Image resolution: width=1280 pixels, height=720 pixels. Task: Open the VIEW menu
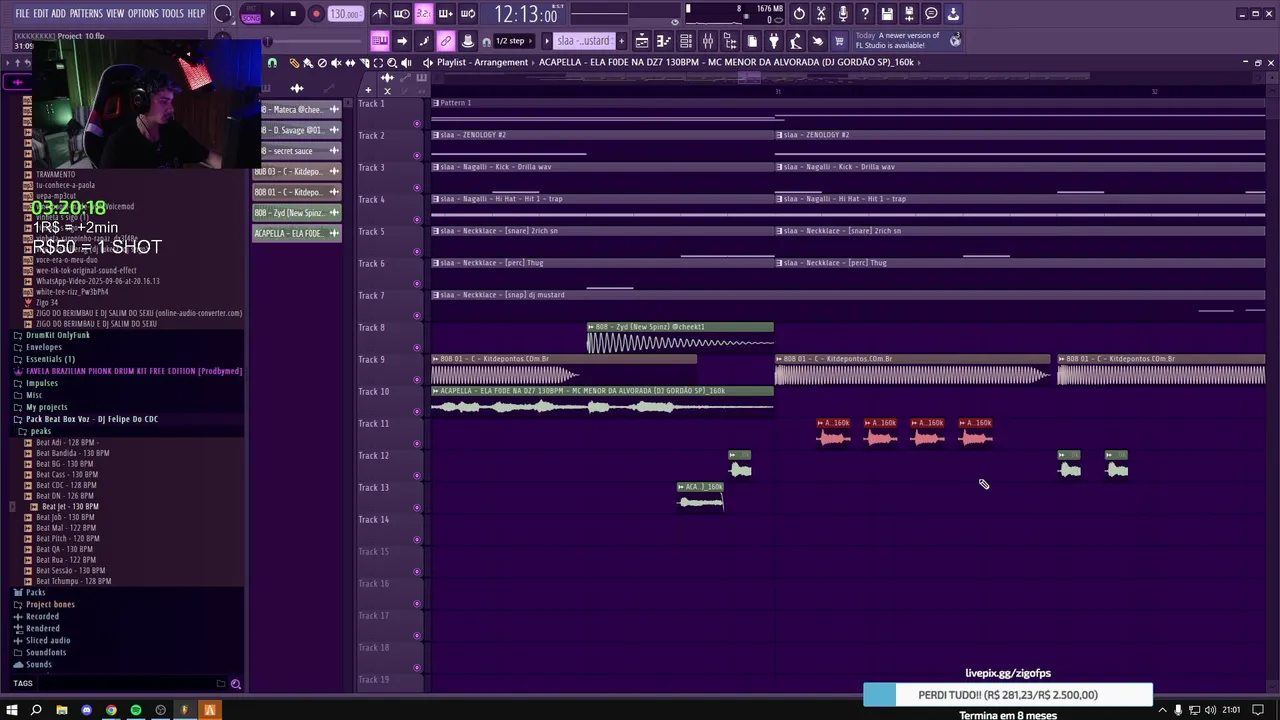pyautogui.click(x=115, y=14)
